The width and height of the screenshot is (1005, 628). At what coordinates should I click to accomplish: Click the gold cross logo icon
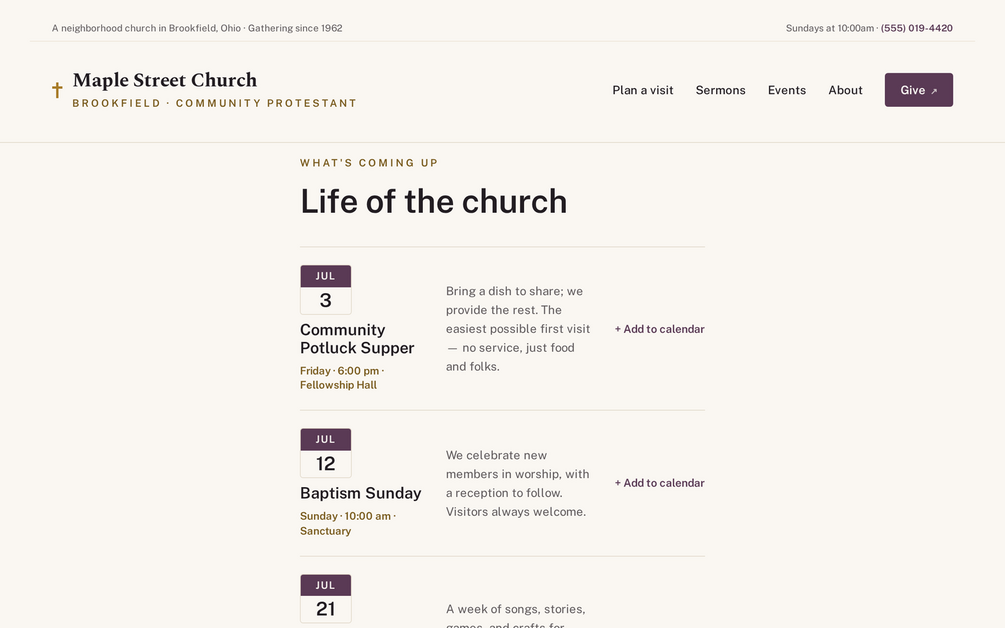coord(57,90)
